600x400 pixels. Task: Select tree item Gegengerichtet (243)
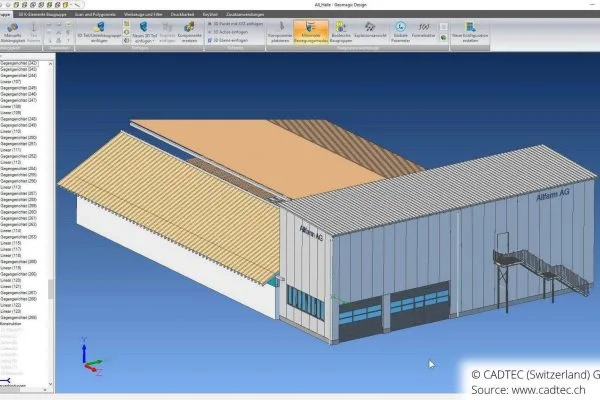tap(19, 69)
